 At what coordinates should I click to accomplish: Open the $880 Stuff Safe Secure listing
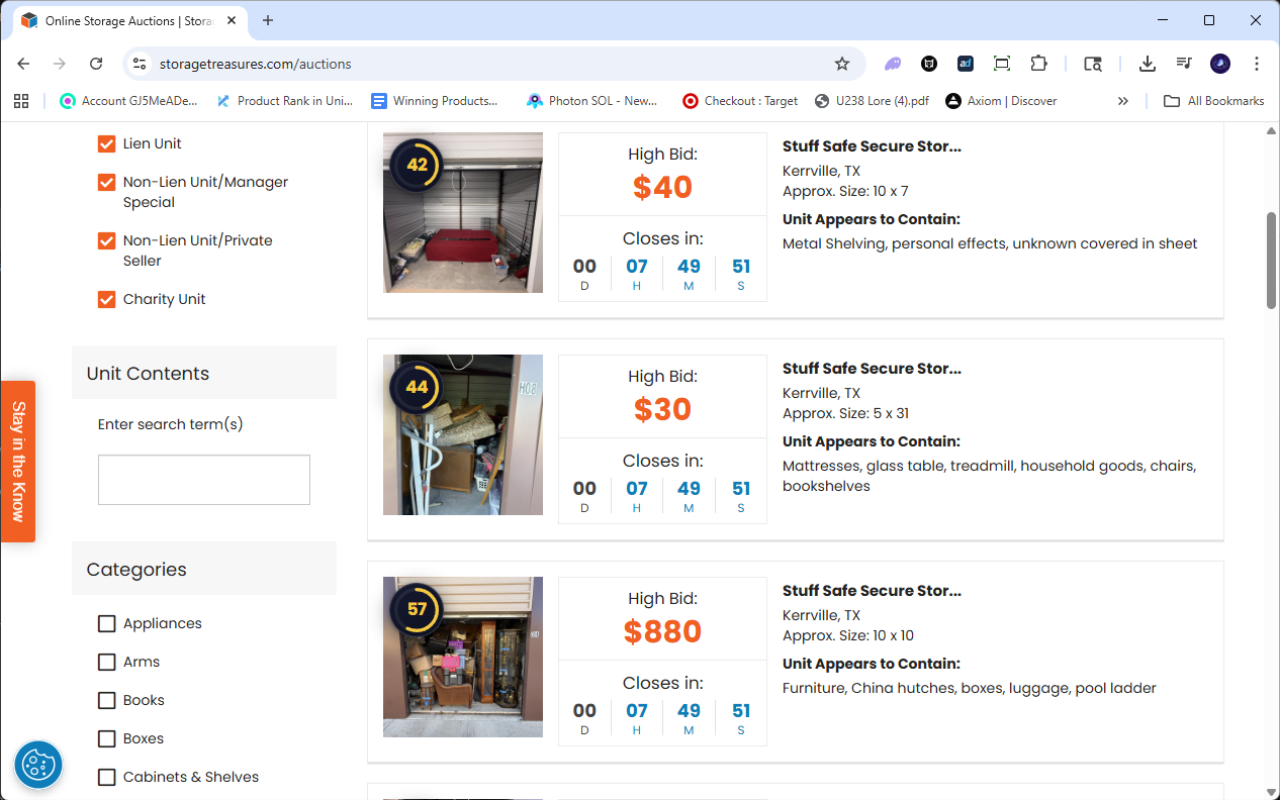coord(870,590)
